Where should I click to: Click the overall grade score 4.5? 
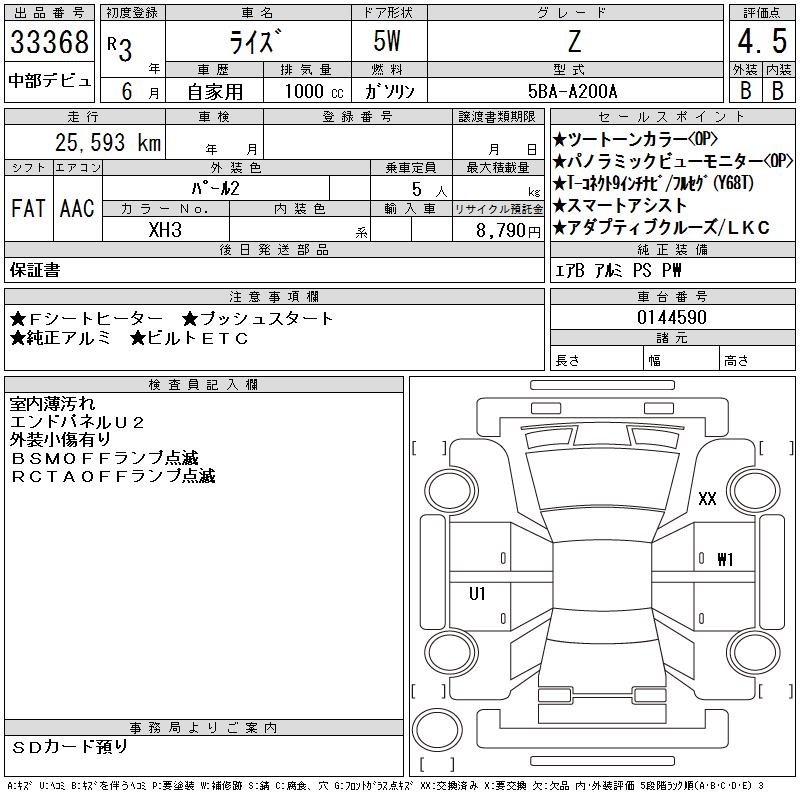pos(762,41)
